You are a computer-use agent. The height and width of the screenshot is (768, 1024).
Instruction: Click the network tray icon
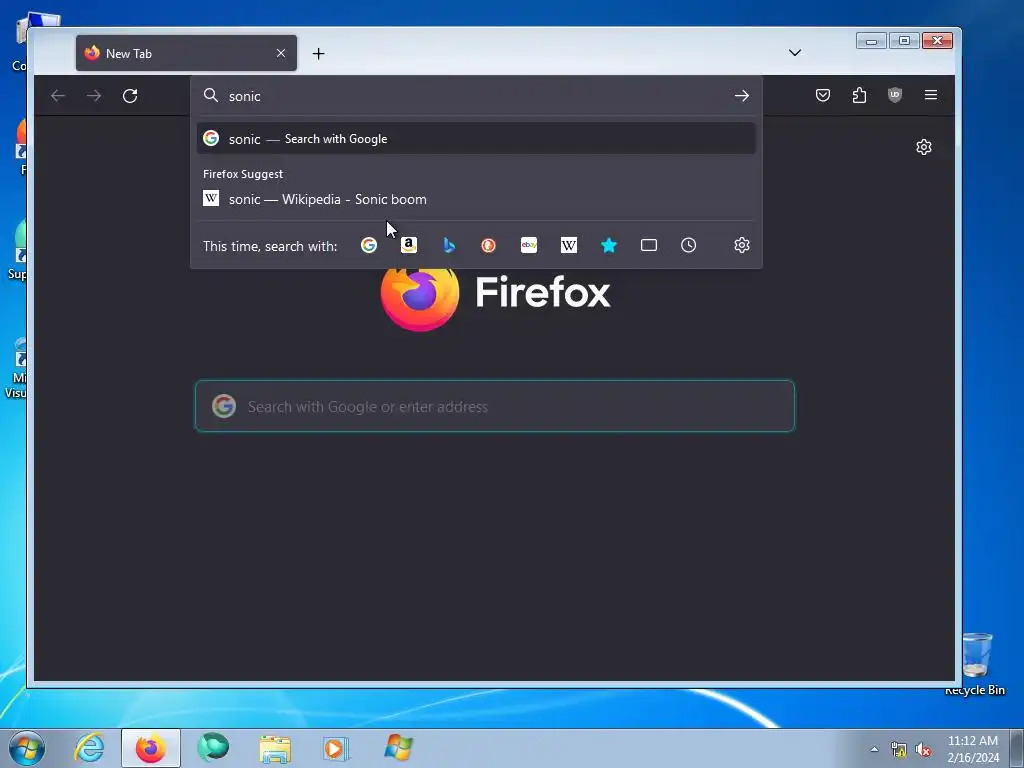(899, 750)
